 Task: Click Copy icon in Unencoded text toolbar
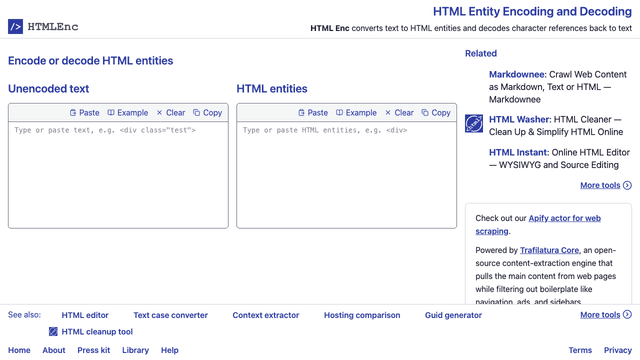point(196,113)
